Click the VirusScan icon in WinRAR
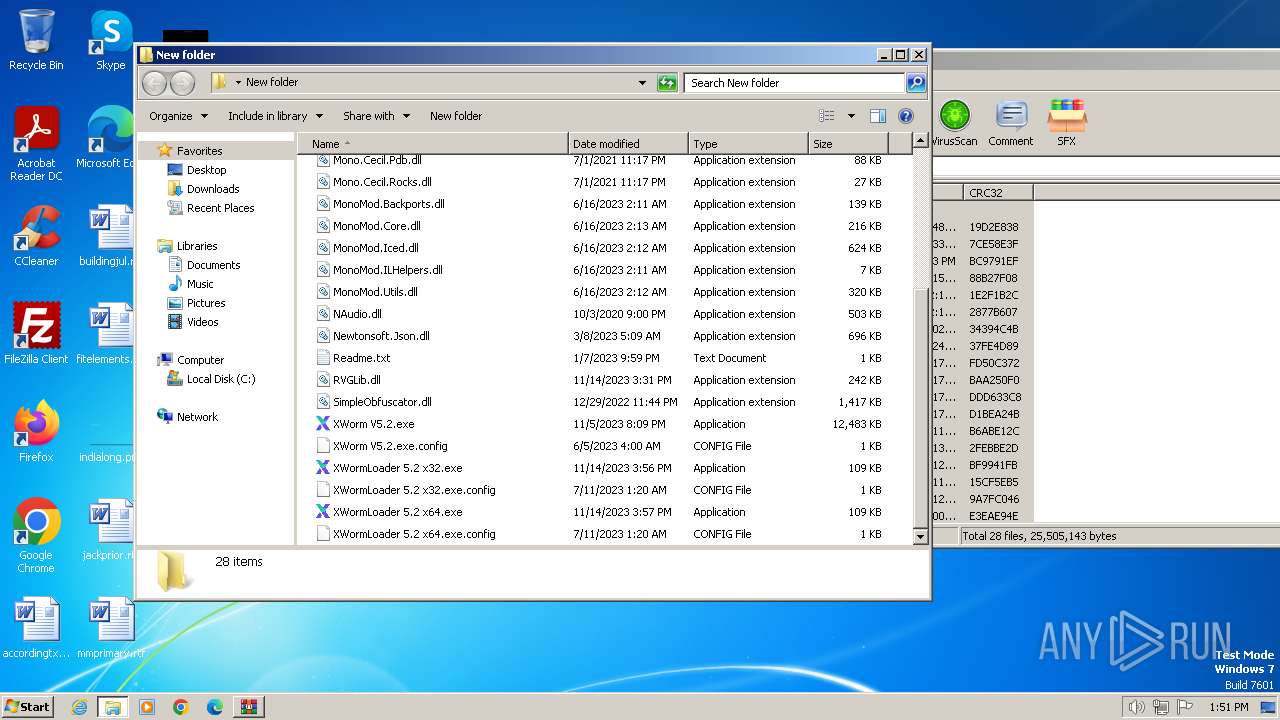This screenshot has height=720, width=1280. (954, 124)
